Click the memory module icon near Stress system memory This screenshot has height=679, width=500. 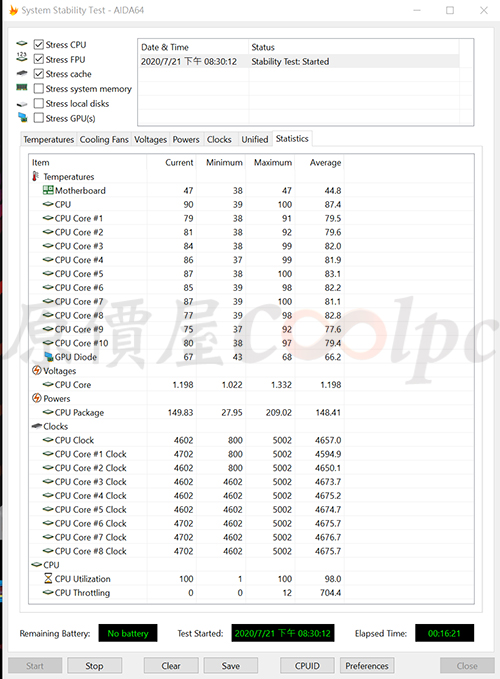click(x=22, y=87)
